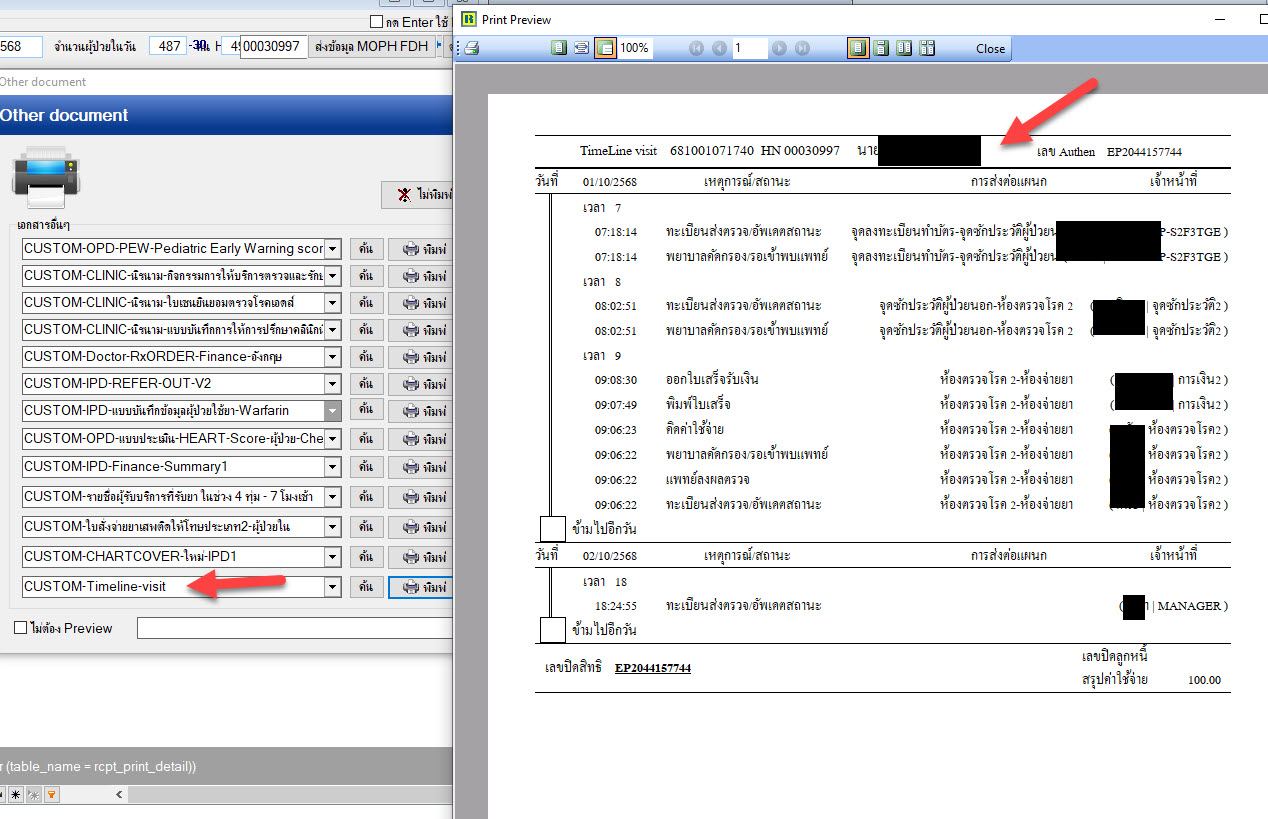
Task: Jump to the last preview page
Action: click(802, 48)
